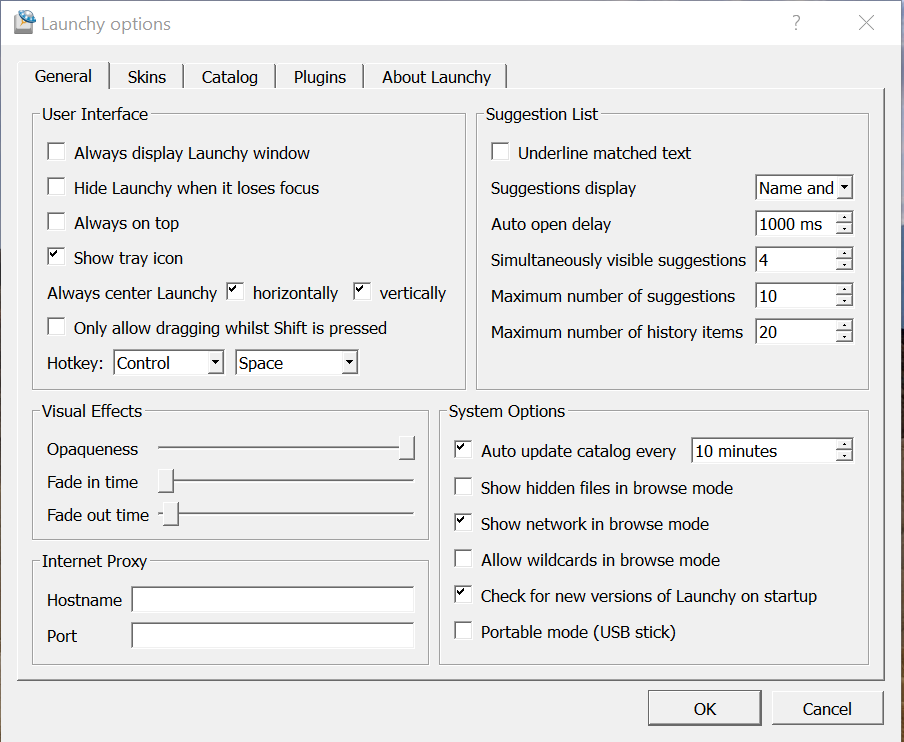This screenshot has height=742, width=904.
Task: Click the Cancel button
Action: pos(827,709)
